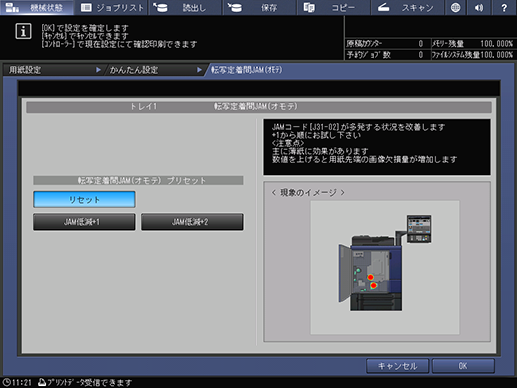Click the キャンセル button
This screenshot has height=388, width=517.
click(x=397, y=366)
